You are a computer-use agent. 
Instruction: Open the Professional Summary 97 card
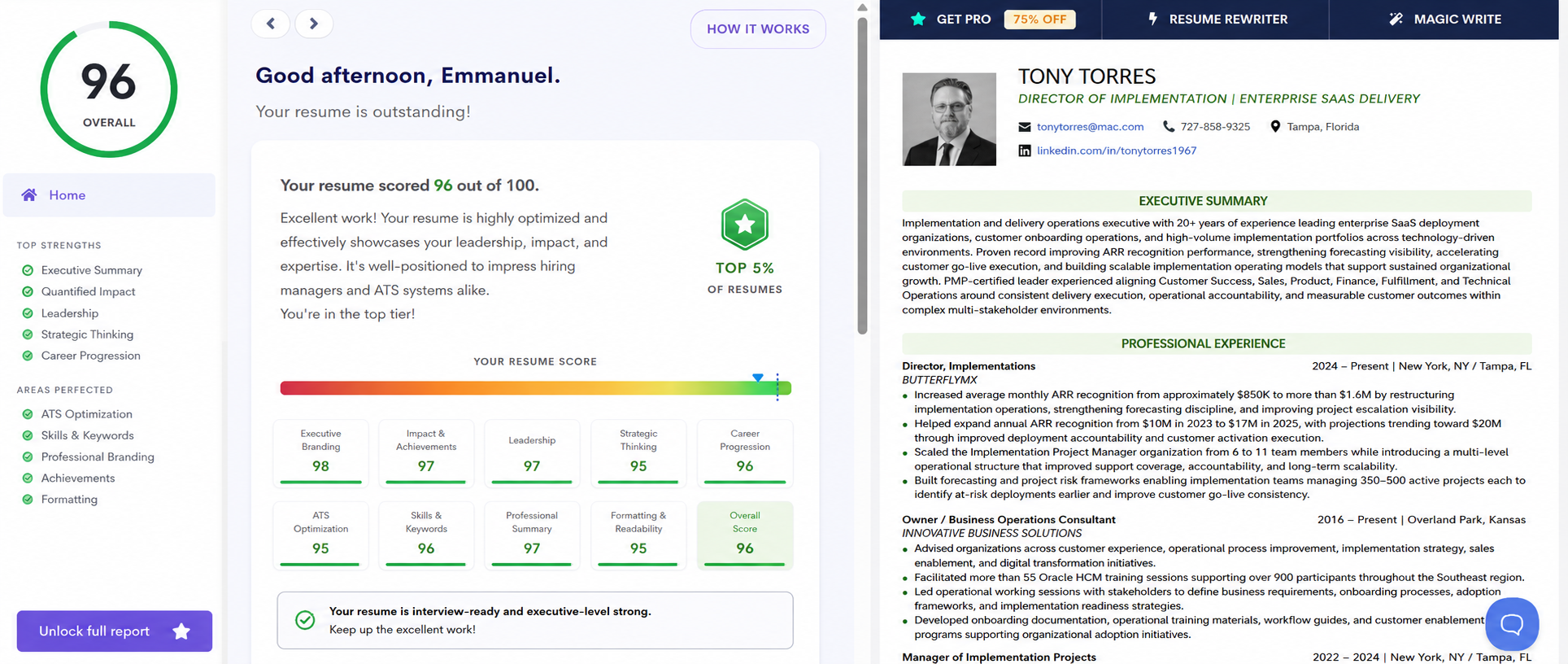pos(532,535)
